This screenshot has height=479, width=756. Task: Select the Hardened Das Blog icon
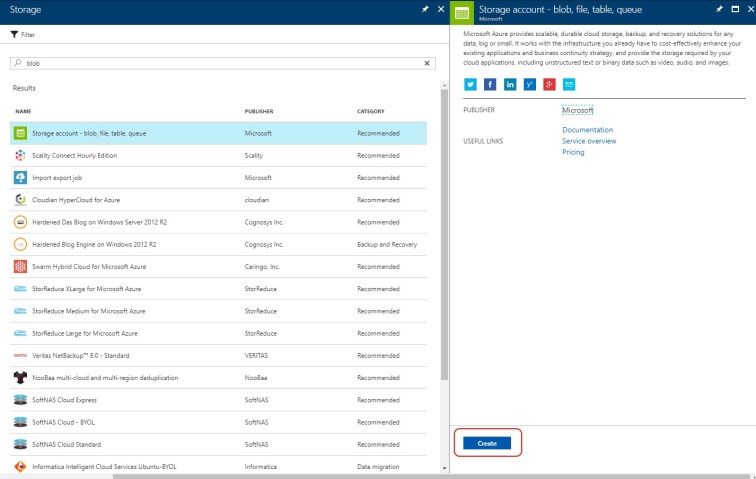click(20, 222)
